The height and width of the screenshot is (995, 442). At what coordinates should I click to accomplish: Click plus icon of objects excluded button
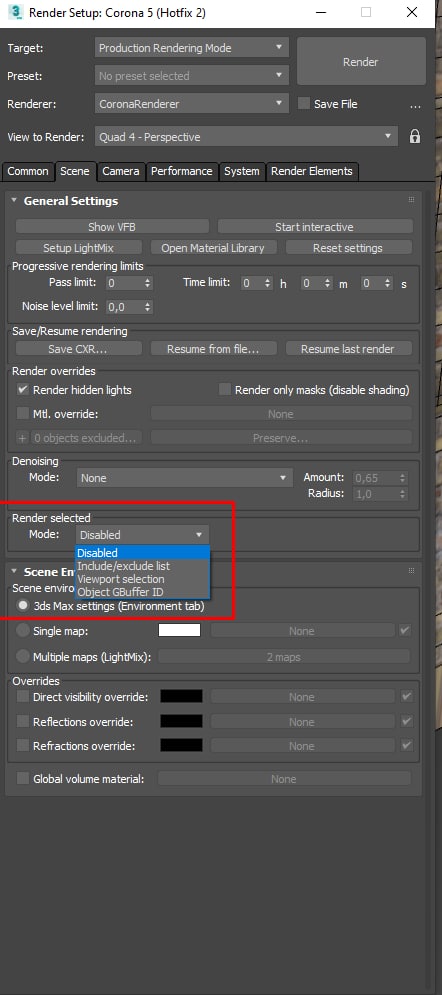[x=23, y=438]
